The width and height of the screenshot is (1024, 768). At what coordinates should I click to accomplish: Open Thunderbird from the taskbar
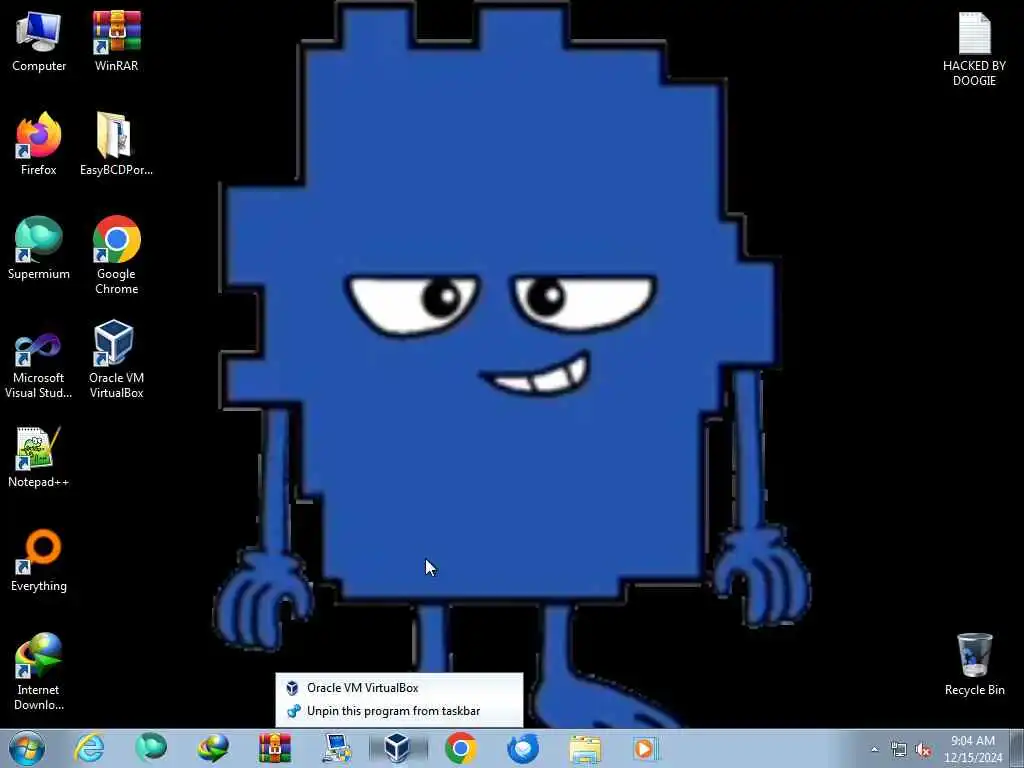pyautogui.click(x=522, y=748)
